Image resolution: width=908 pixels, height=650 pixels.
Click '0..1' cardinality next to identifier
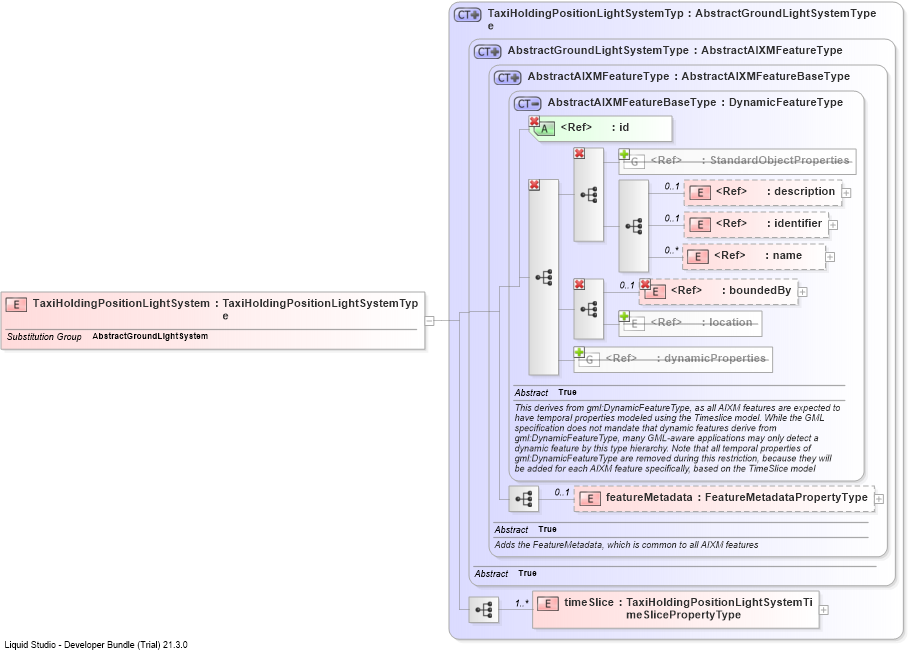pyautogui.click(x=672, y=218)
